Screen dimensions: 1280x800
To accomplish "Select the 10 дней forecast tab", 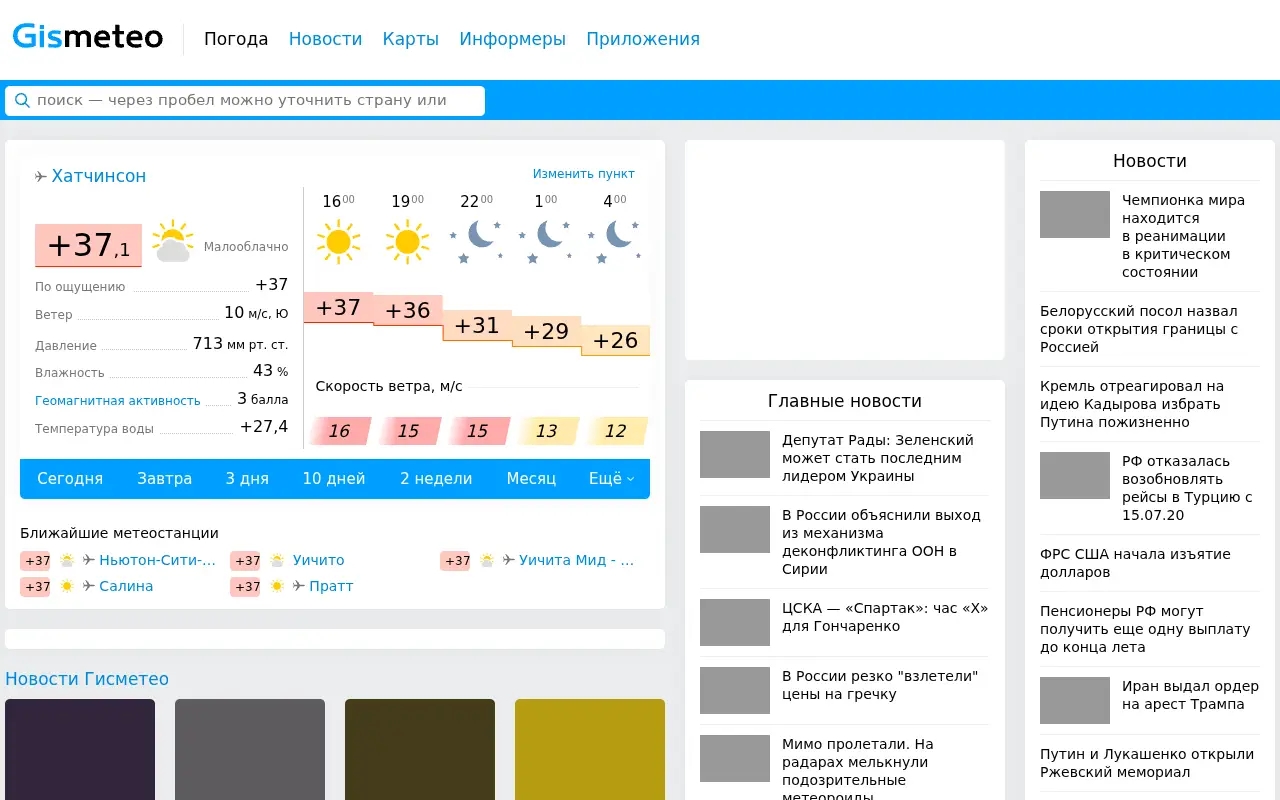I will click(334, 479).
